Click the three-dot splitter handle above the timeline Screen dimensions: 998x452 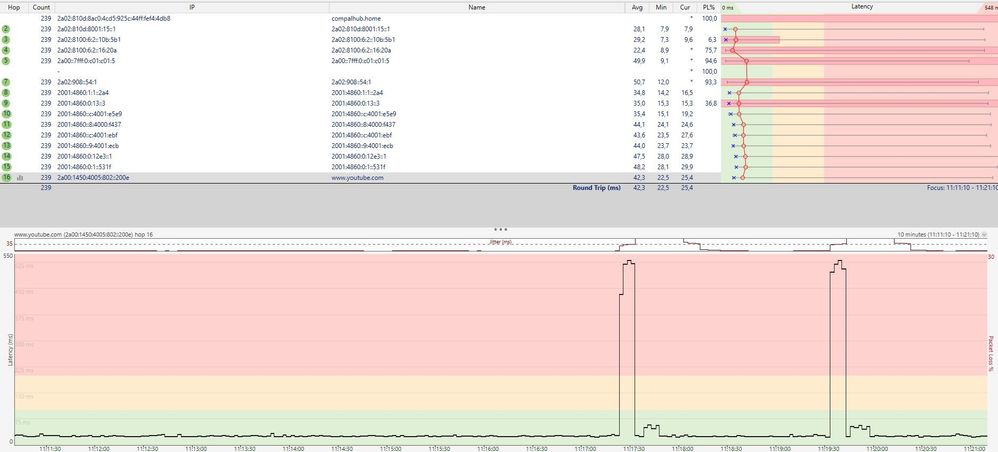pyautogui.click(x=500, y=229)
